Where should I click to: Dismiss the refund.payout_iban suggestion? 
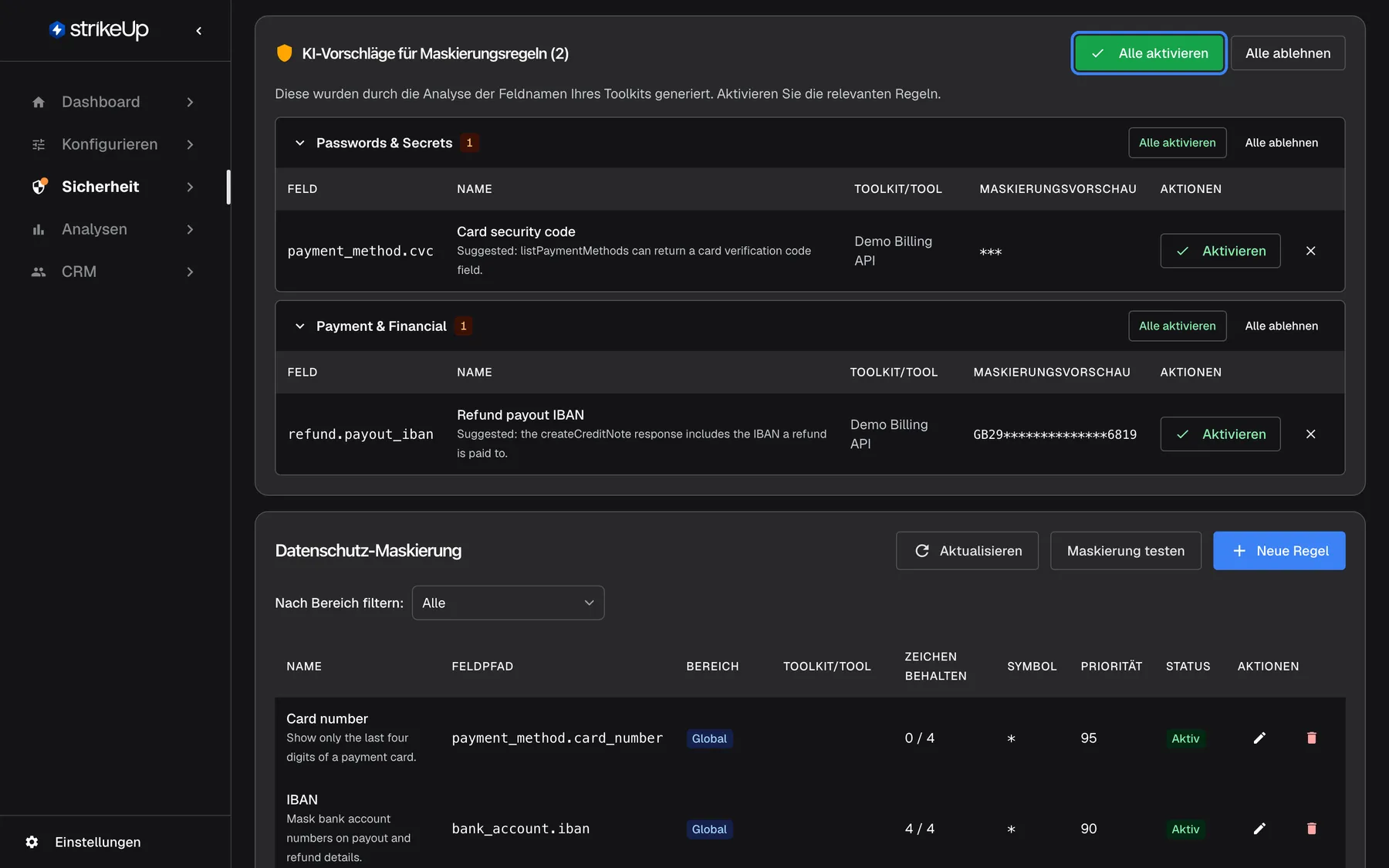pyautogui.click(x=1310, y=434)
